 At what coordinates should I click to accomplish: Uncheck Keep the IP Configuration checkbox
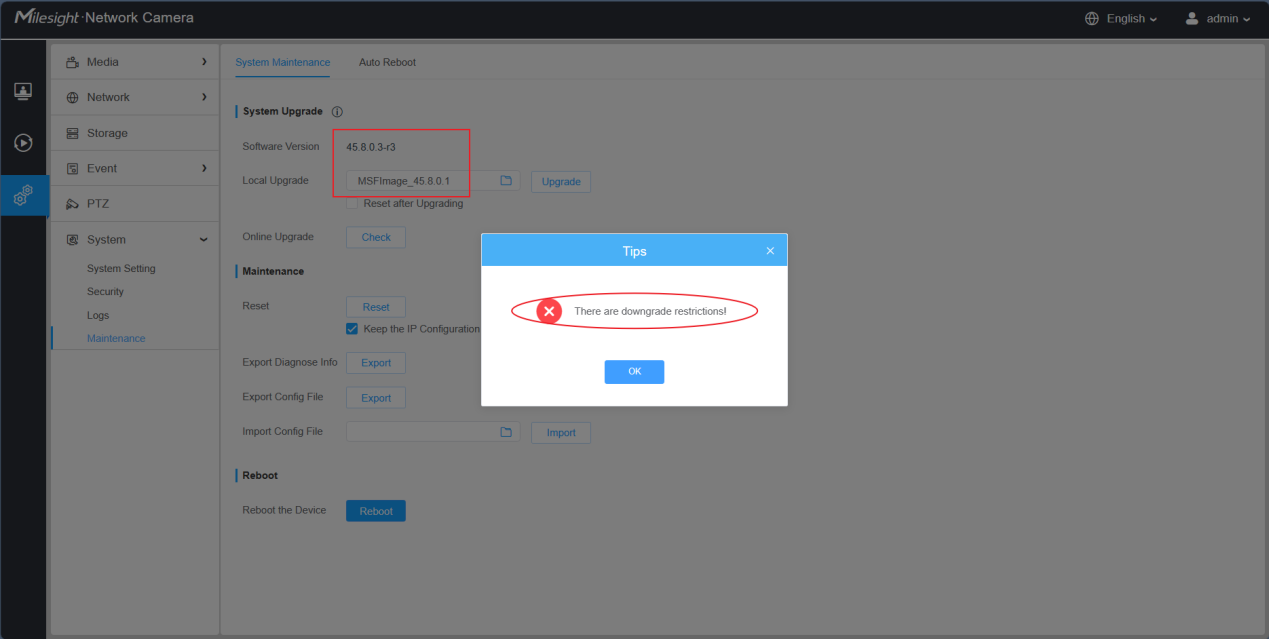click(352, 329)
